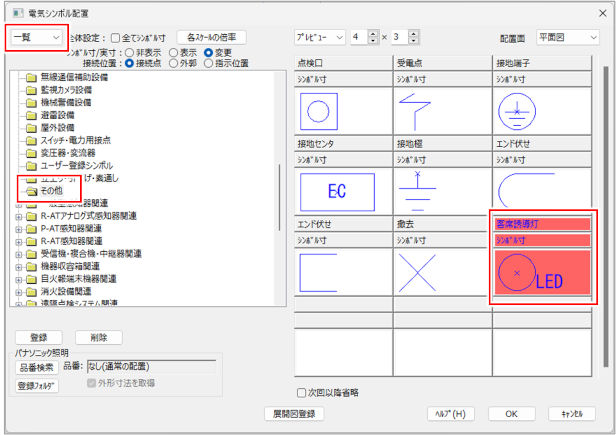The width and height of the screenshot is (616, 435).
Task: Select the 非表示 radio button
Action: [131, 52]
